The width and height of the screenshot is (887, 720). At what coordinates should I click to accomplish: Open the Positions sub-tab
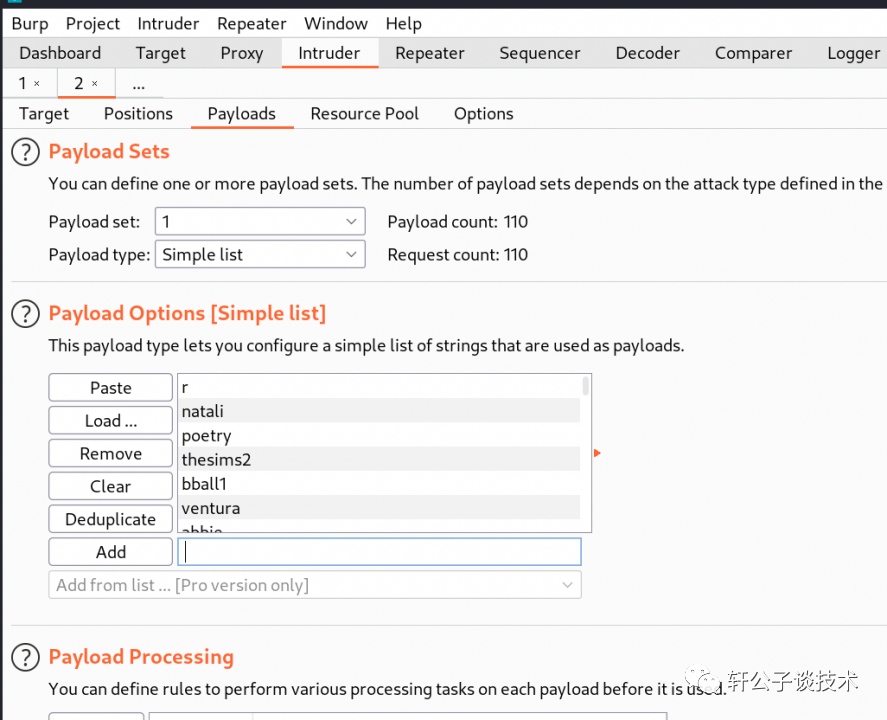click(138, 114)
